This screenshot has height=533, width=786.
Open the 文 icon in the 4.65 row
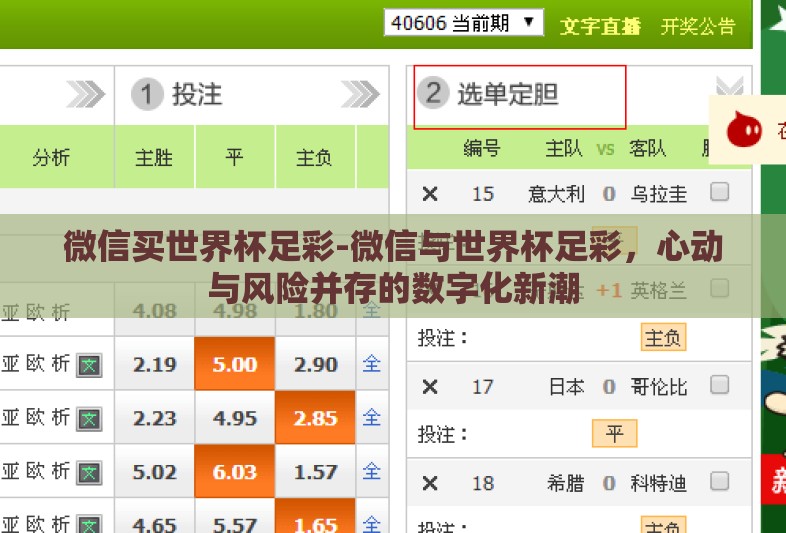(x=89, y=524)
